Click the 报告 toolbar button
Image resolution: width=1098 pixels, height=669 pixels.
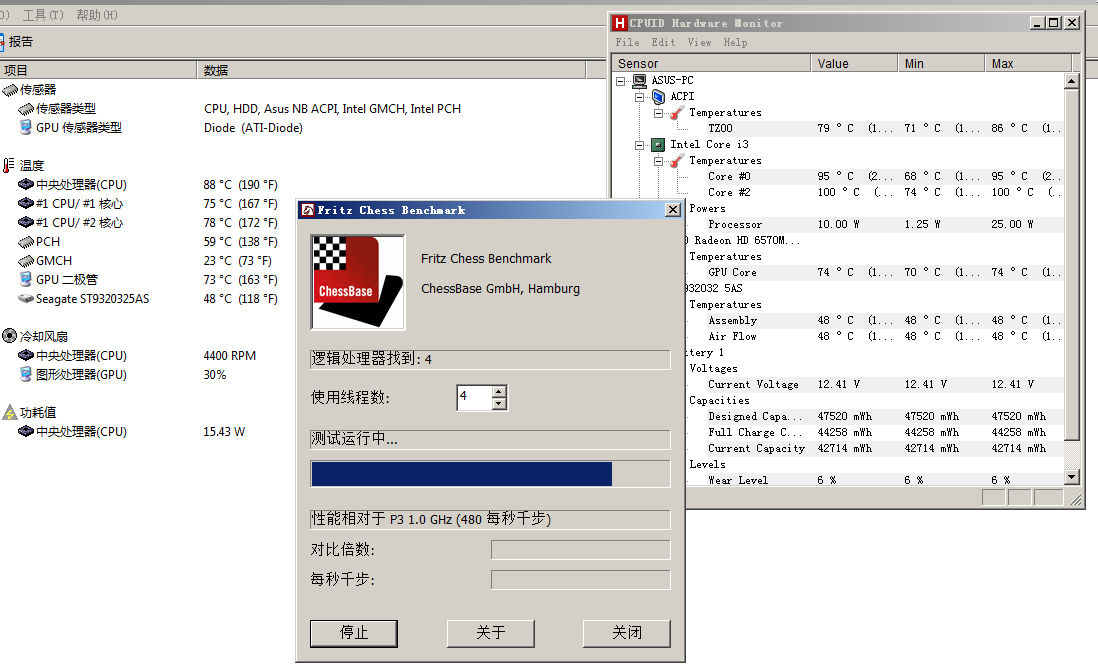tap(16, 42)
